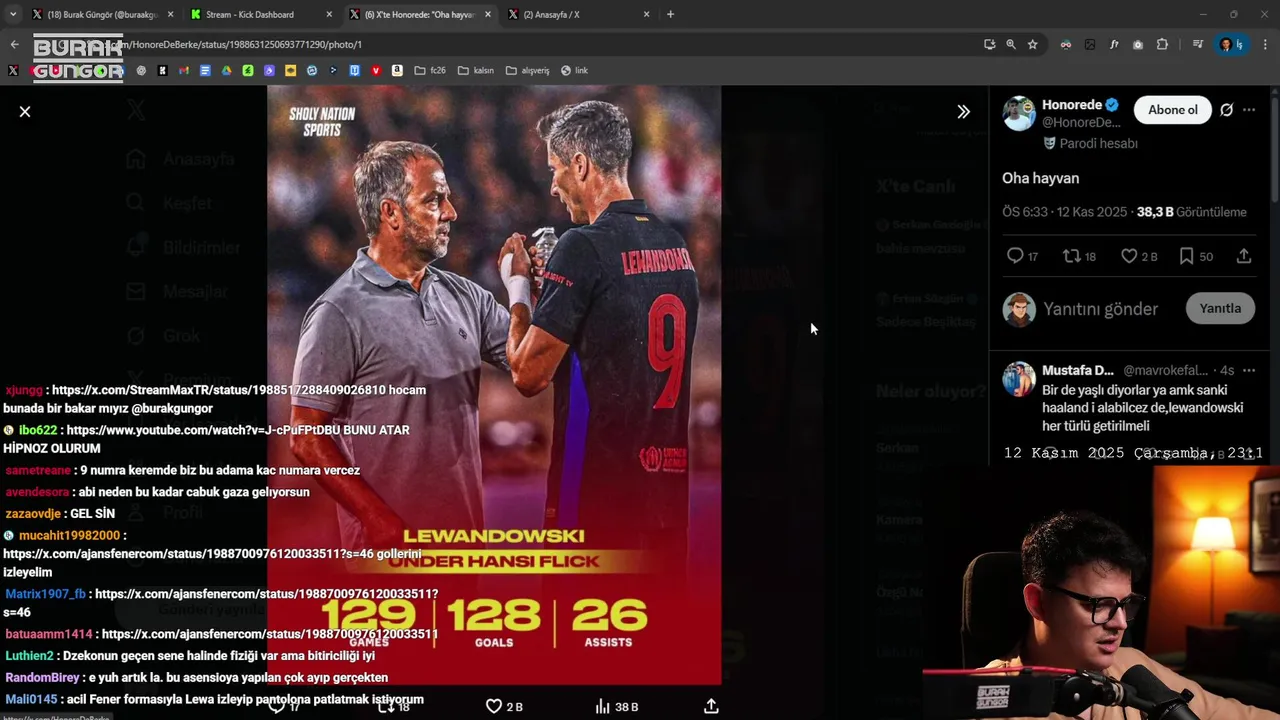Open the Grok explain icon beside Abone ol
1280x720 pixels.
click(x=1226, y=110)
